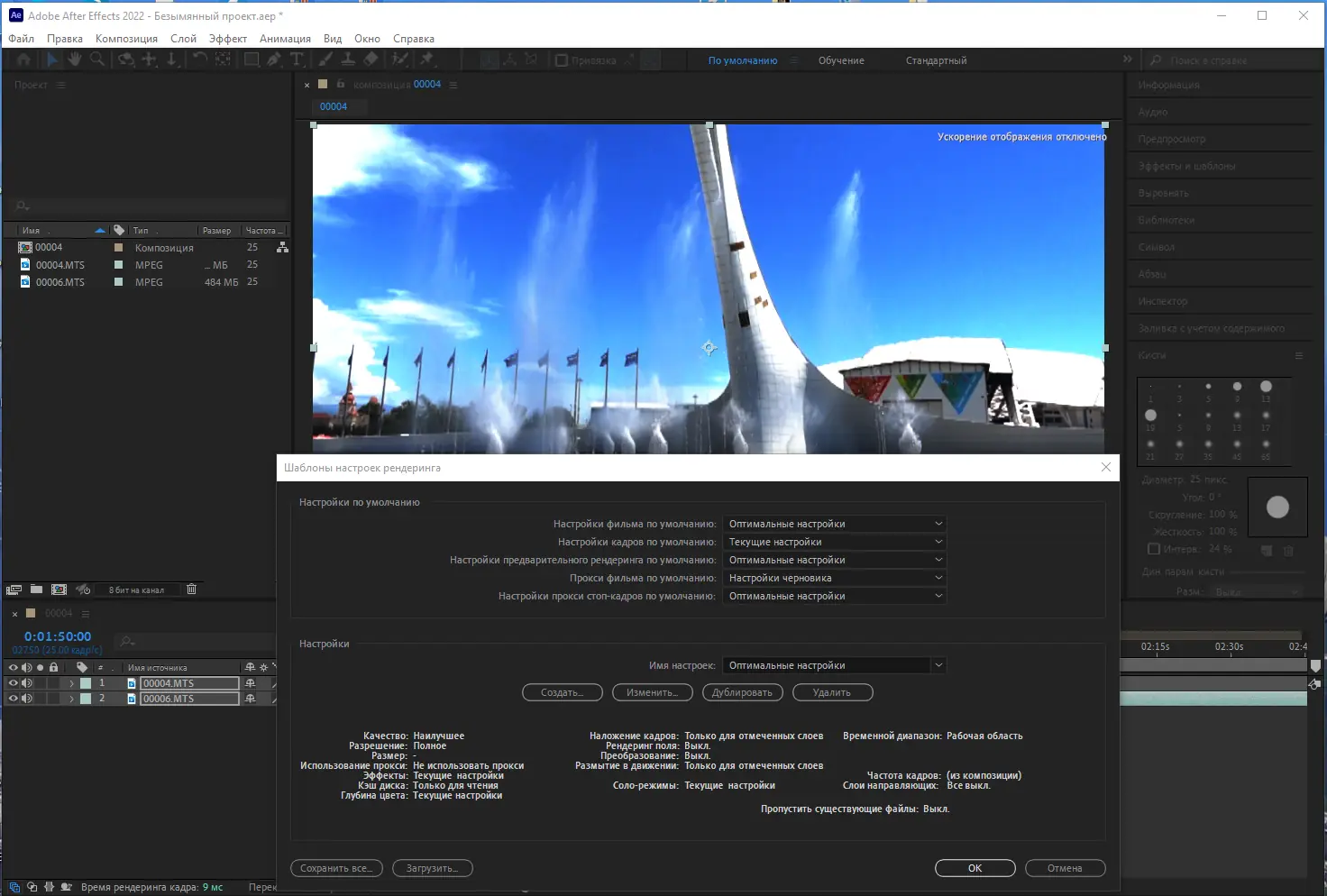Open Прокси фильма по умолчанию dropdown
1327x896 pixels.
(x=835, y=578)
